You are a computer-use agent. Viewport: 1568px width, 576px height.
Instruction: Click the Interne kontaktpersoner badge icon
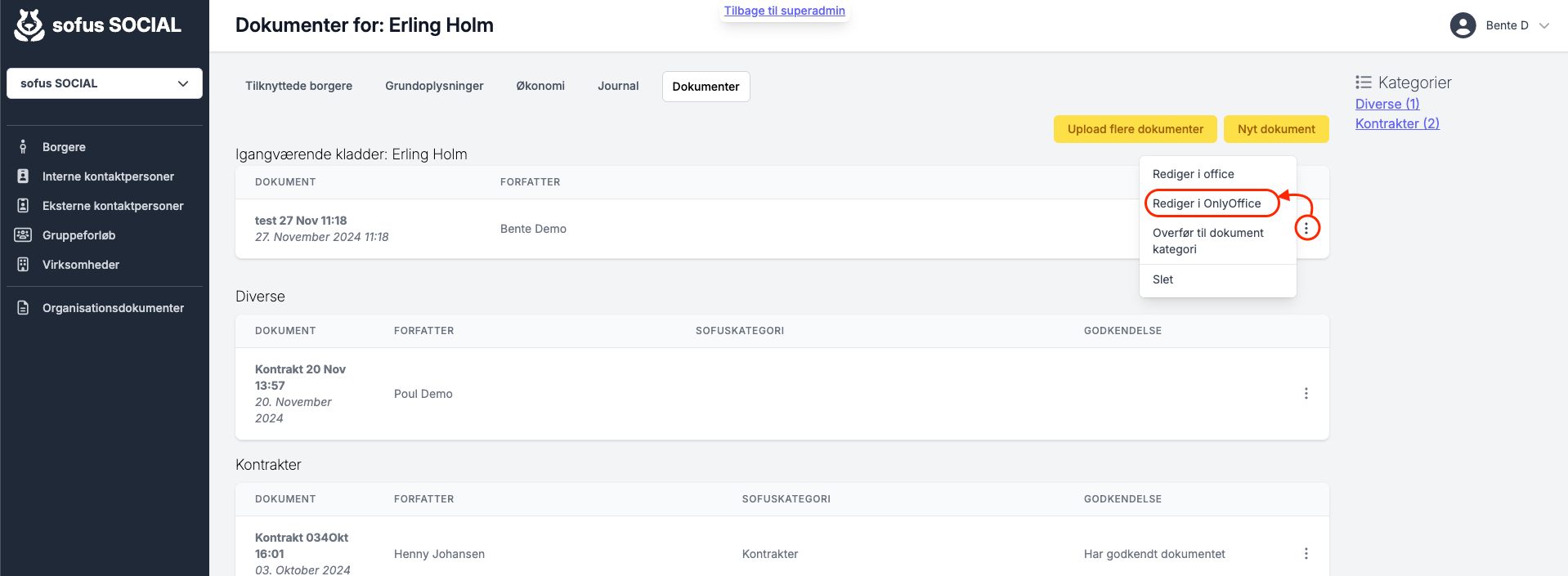(23, 176)
